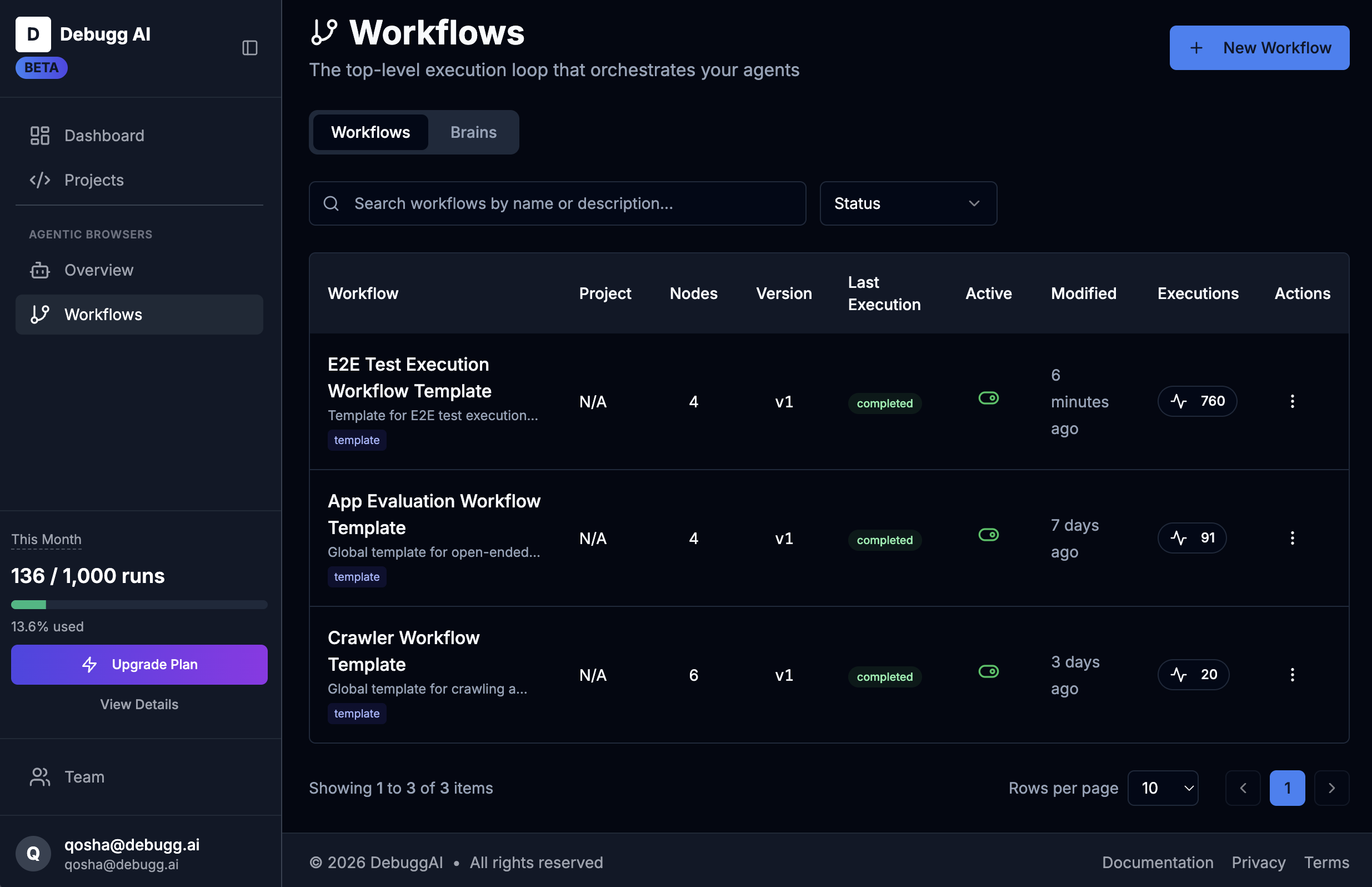The width and height of the screenshot is (1372, 887).
Task: Disable the App Evaluation Workflow Template toggle
Action: tap(988, 535)
